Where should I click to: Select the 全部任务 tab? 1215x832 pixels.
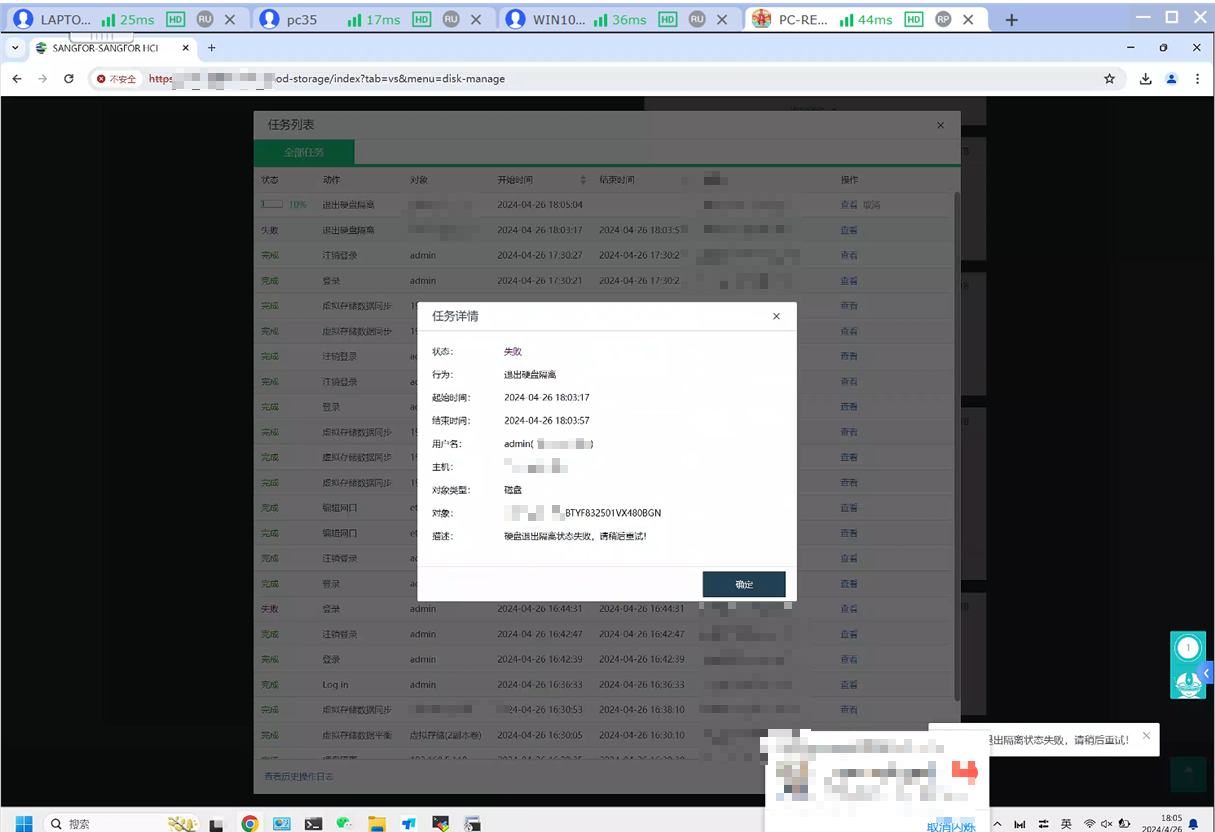[304, 153]
